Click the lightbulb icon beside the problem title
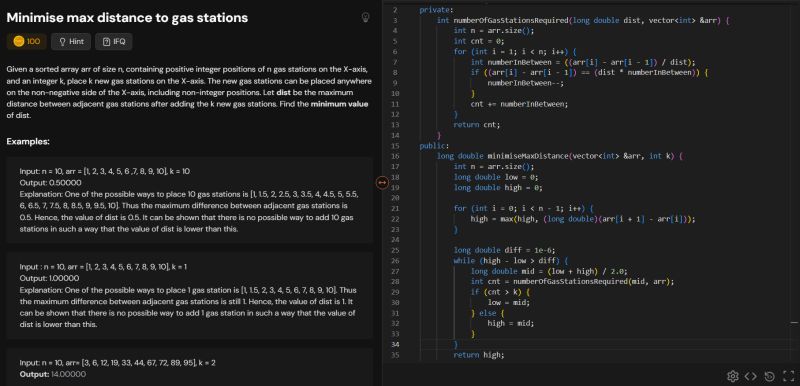Image resolution: width=800 pixels, height=386 pixels. 365,17
